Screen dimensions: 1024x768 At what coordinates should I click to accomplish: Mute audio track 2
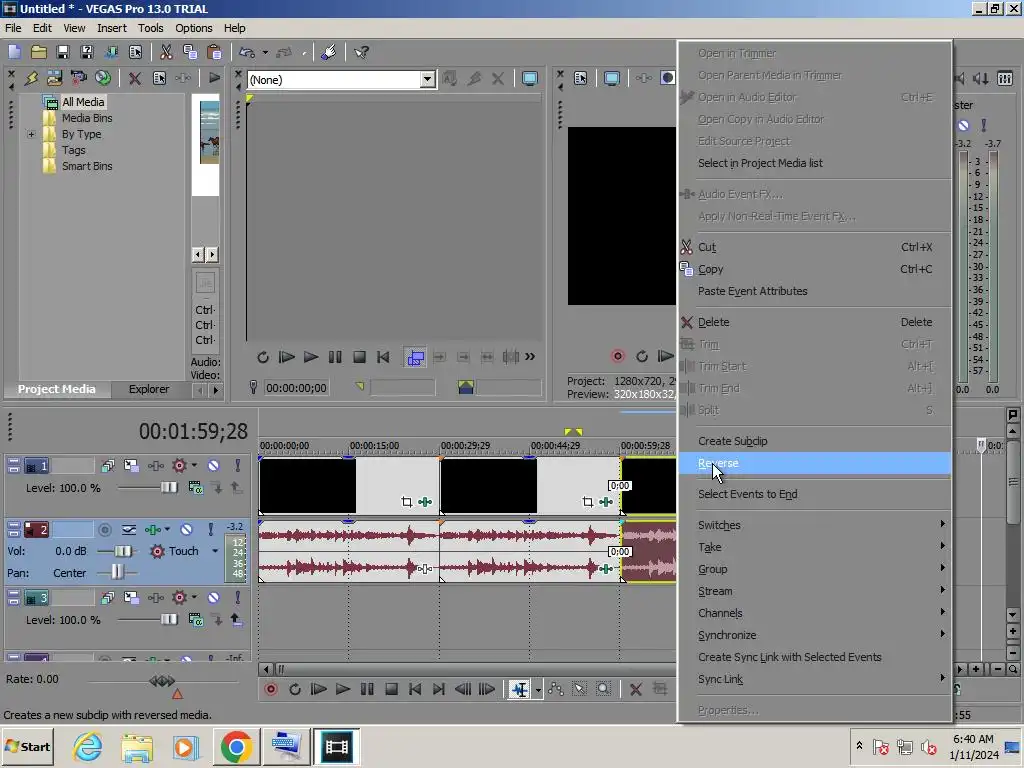pos(186,530)
